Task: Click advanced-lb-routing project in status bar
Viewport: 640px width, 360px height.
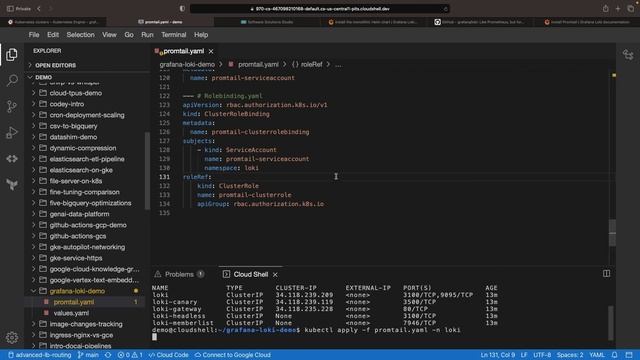Action: [x=40, y=355]
